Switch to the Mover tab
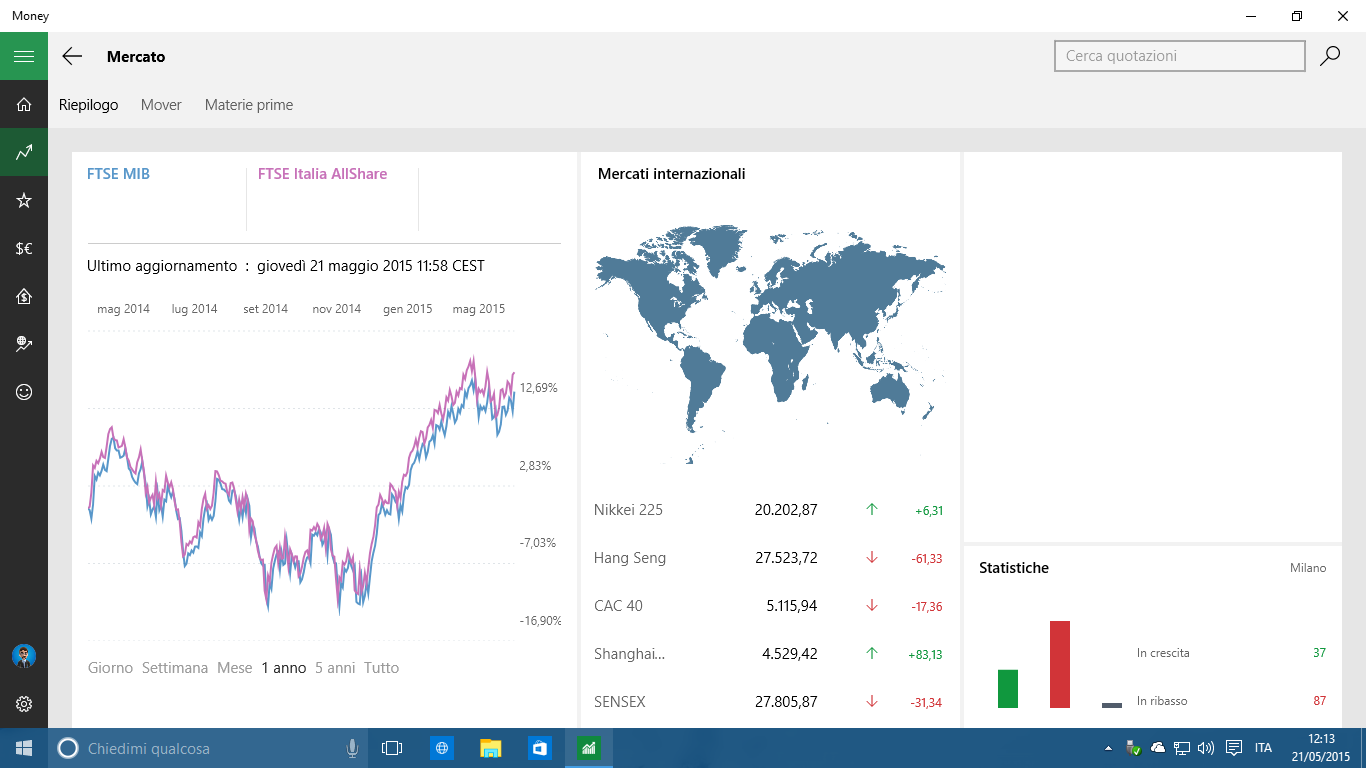Image resolution: width=1366 pixels, height=768 pixels. pos(161,104)
